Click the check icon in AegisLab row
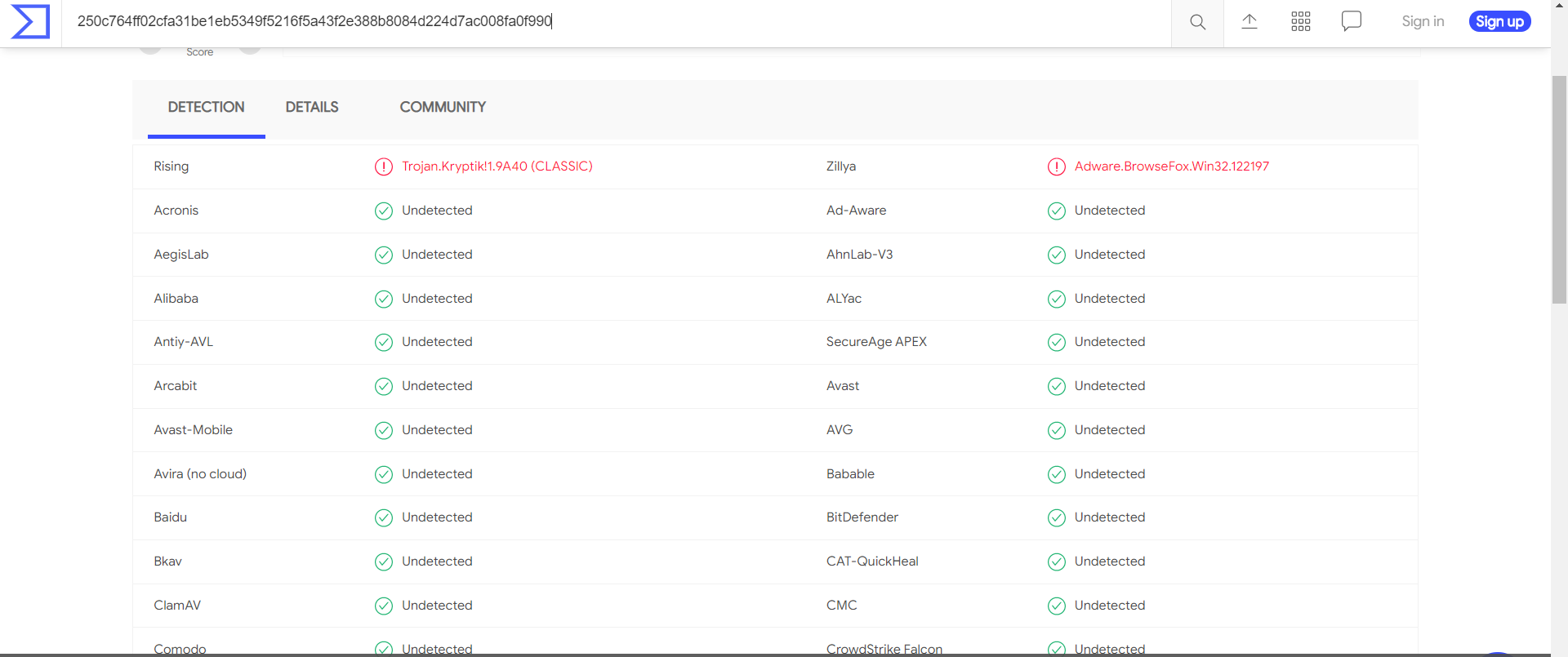Image resolution: width=1568 pixels, height=657 pixels. click(384, 255)
